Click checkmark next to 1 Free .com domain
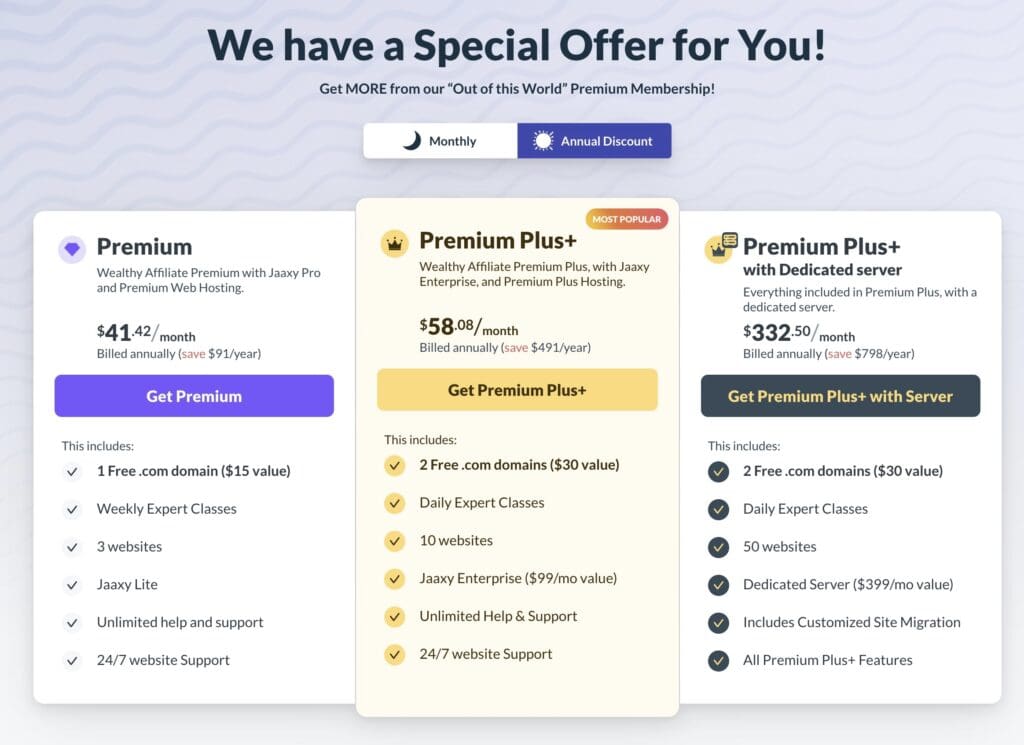The image size is (1024, 745). click(72, 471)
